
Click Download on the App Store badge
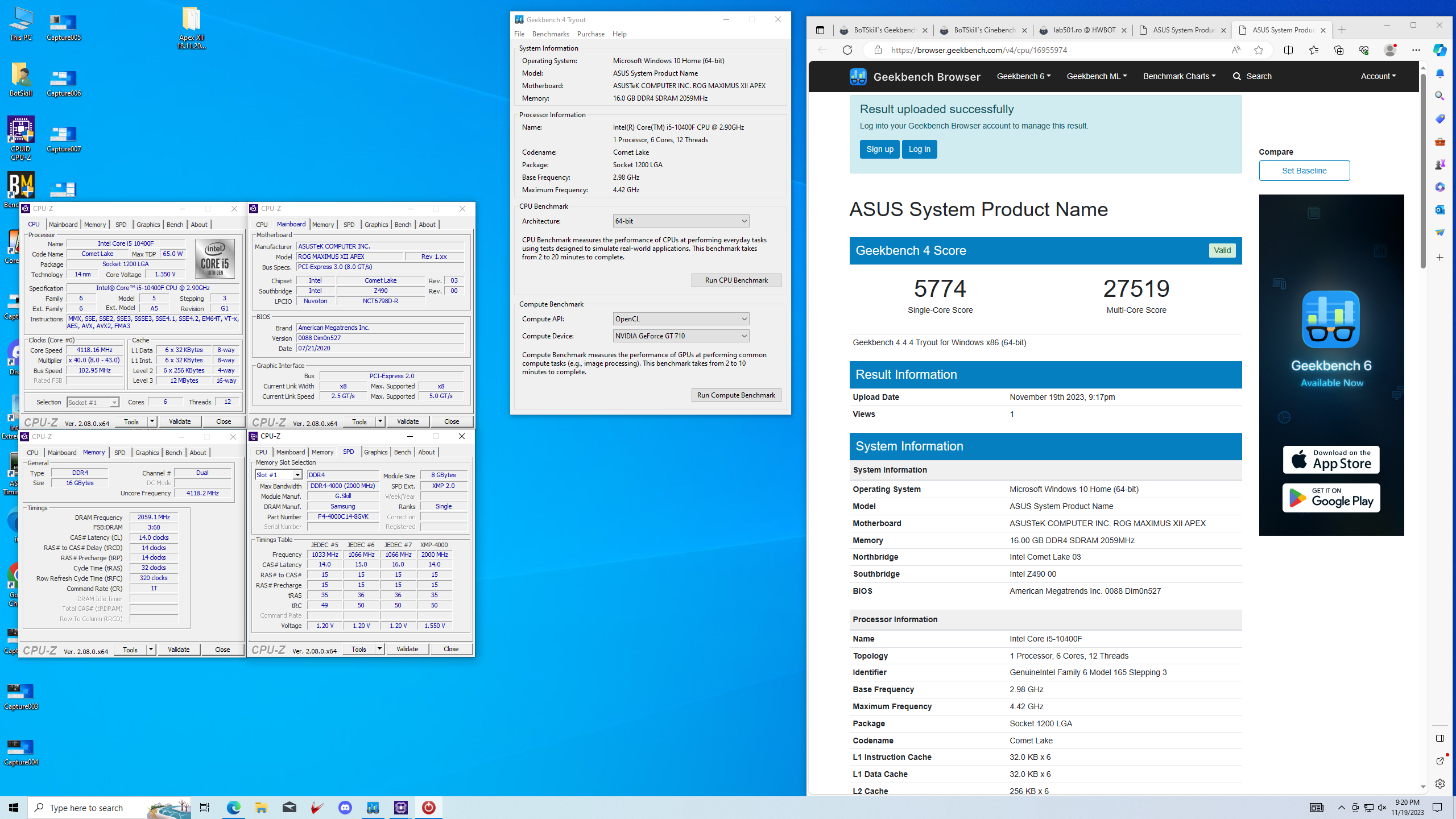[1331, 460]
